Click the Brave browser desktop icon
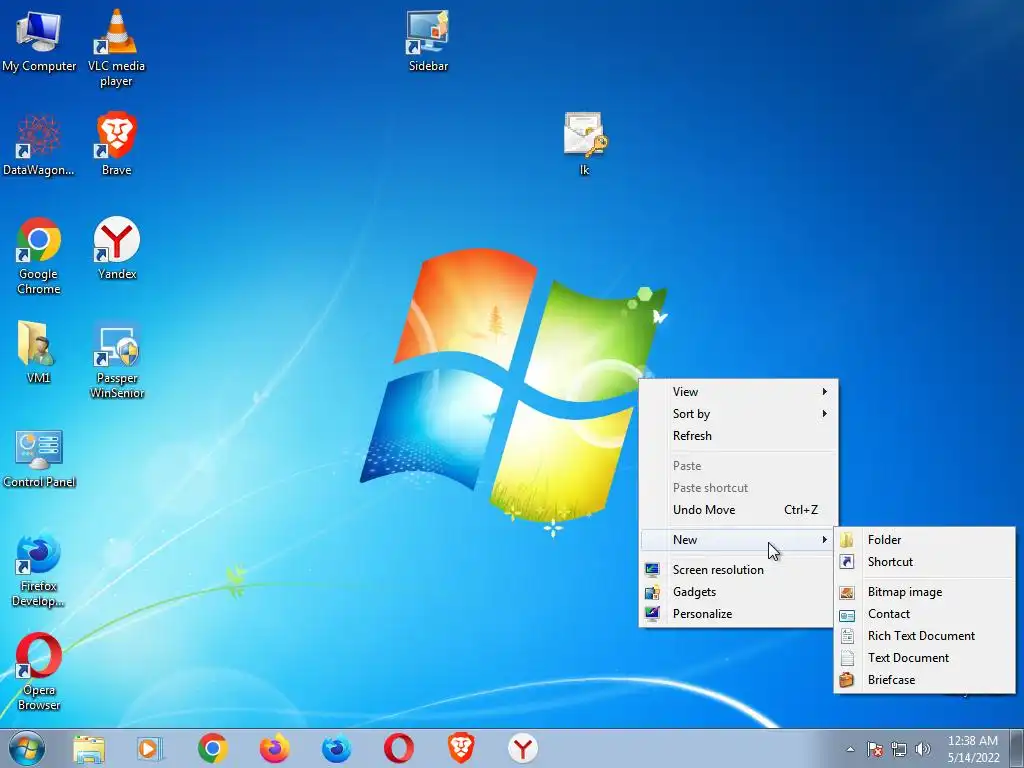1024x768 pixels. tap(116, 144)
